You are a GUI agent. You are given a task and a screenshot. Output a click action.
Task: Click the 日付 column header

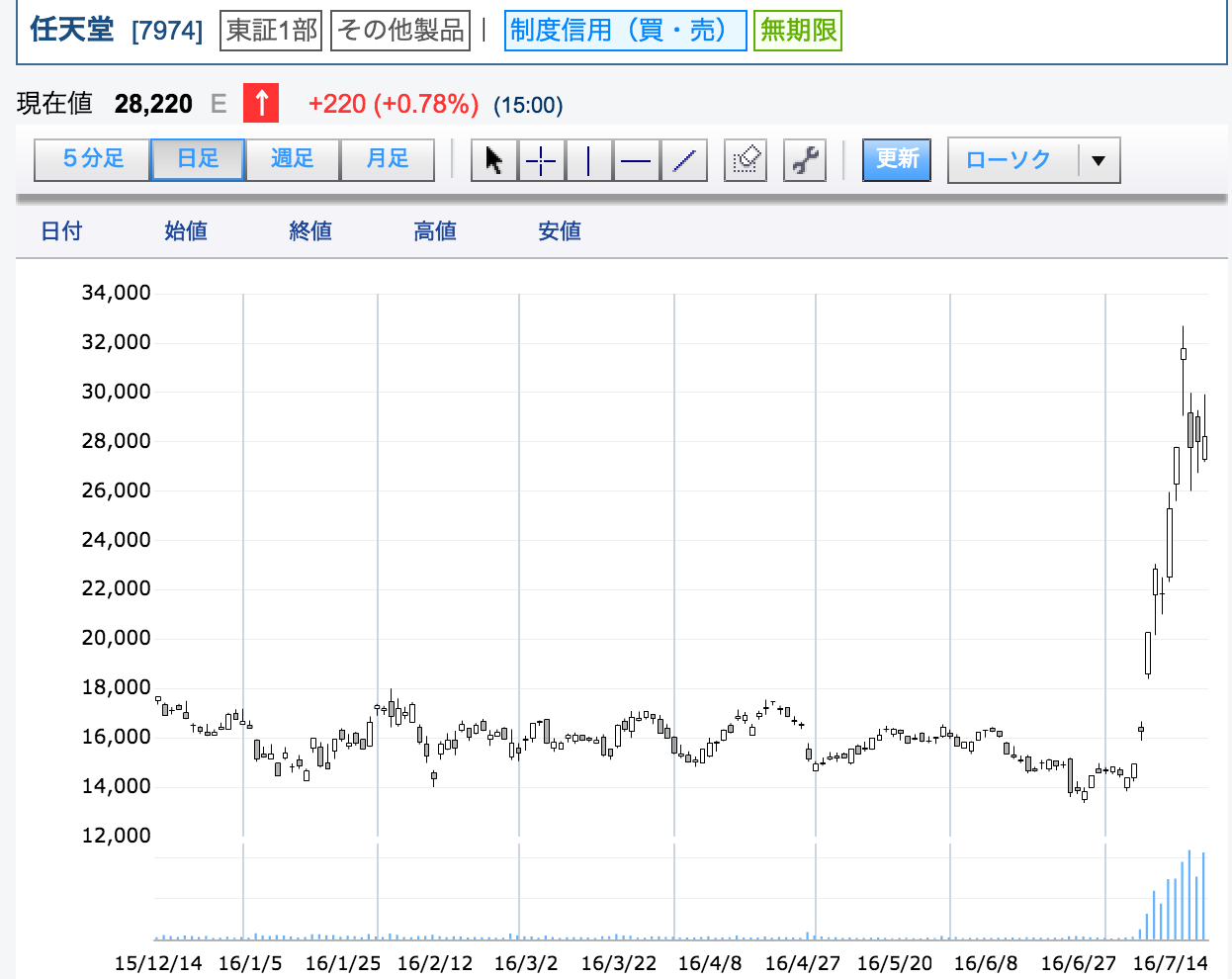pos(61,231)
